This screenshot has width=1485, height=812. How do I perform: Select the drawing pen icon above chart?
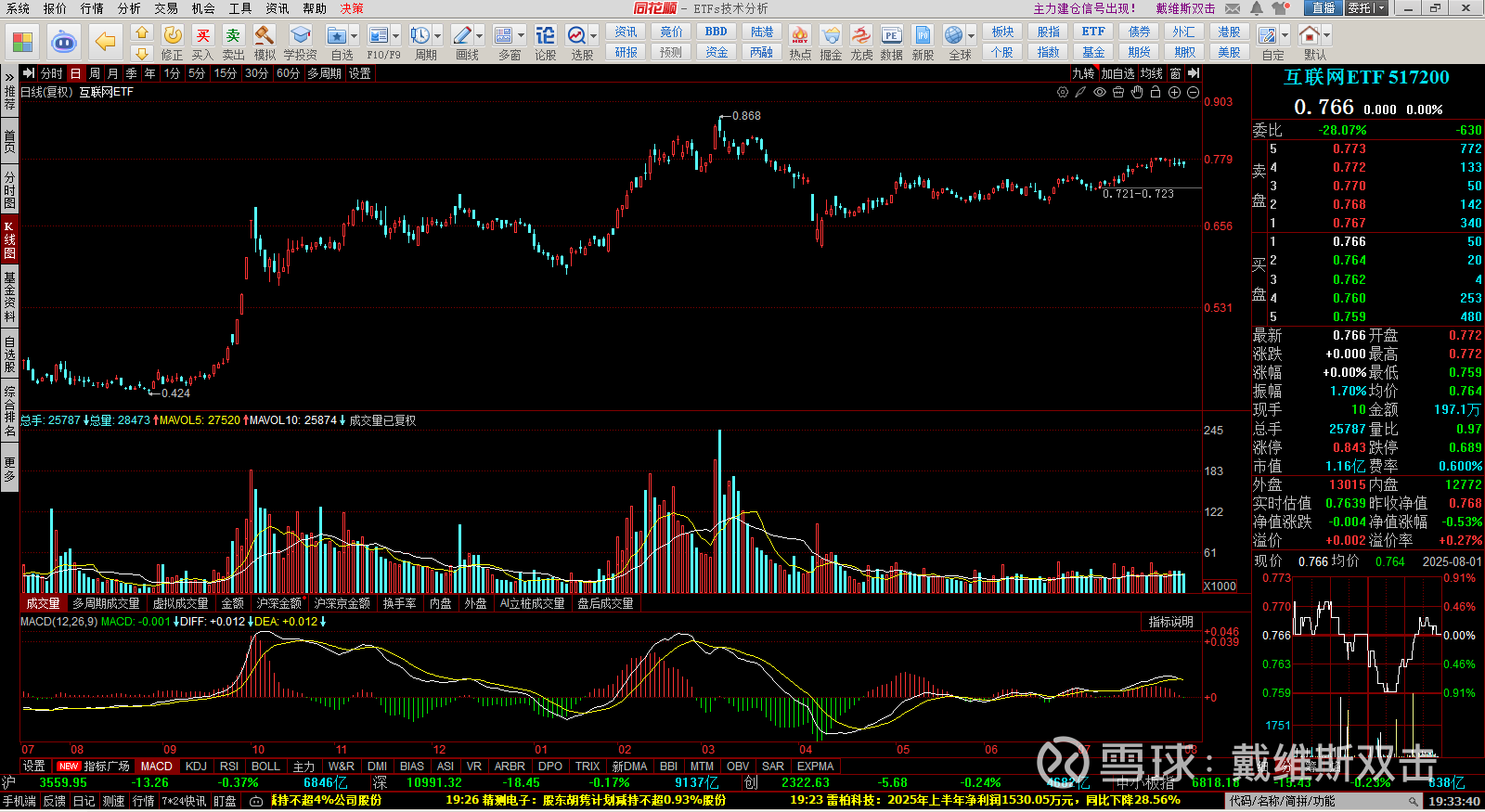[1081, 92]
